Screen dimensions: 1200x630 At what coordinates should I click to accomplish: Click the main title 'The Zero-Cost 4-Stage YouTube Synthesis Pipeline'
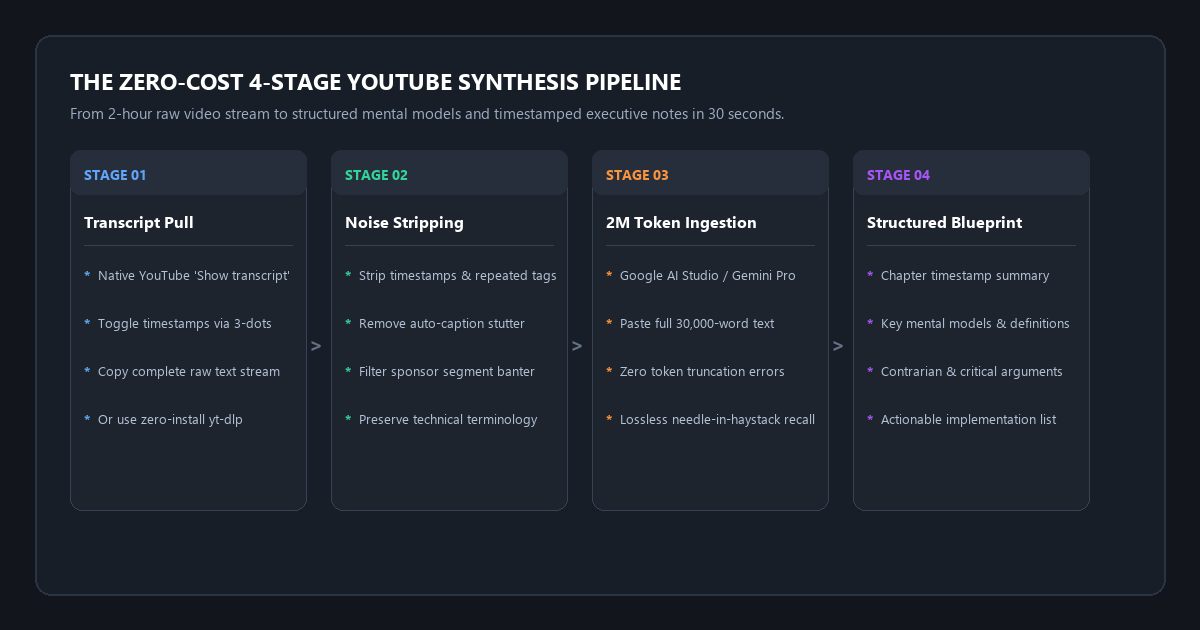376,82
